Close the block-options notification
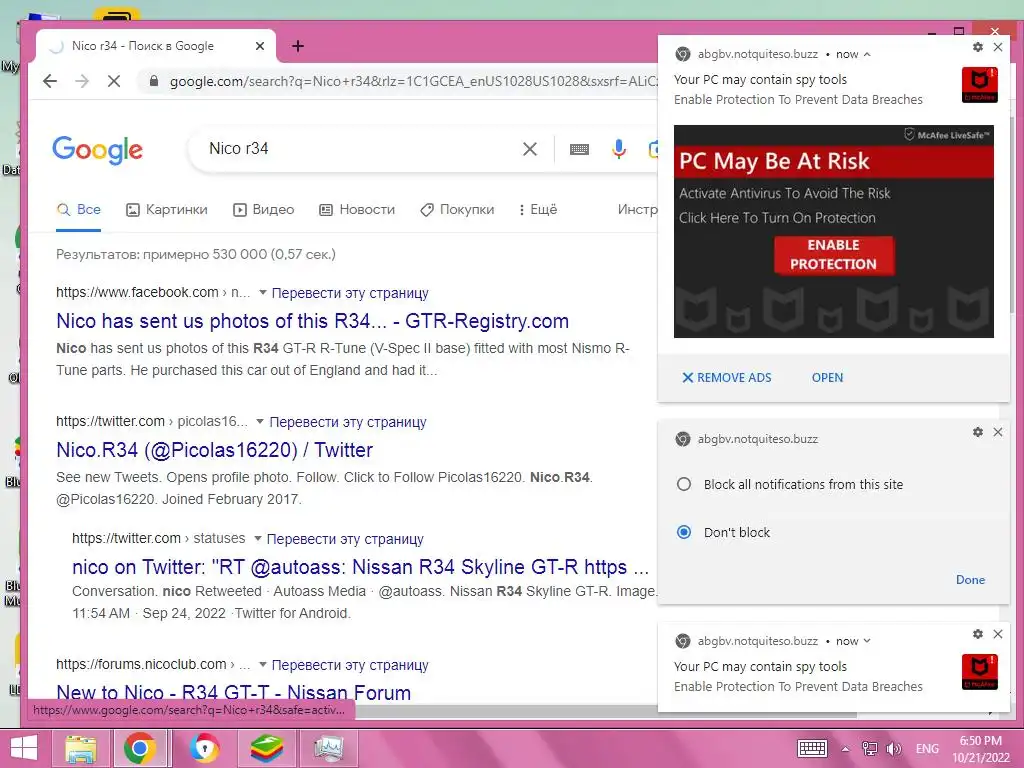The height and width of the screenshot is (768, 1024). [998, 432]
